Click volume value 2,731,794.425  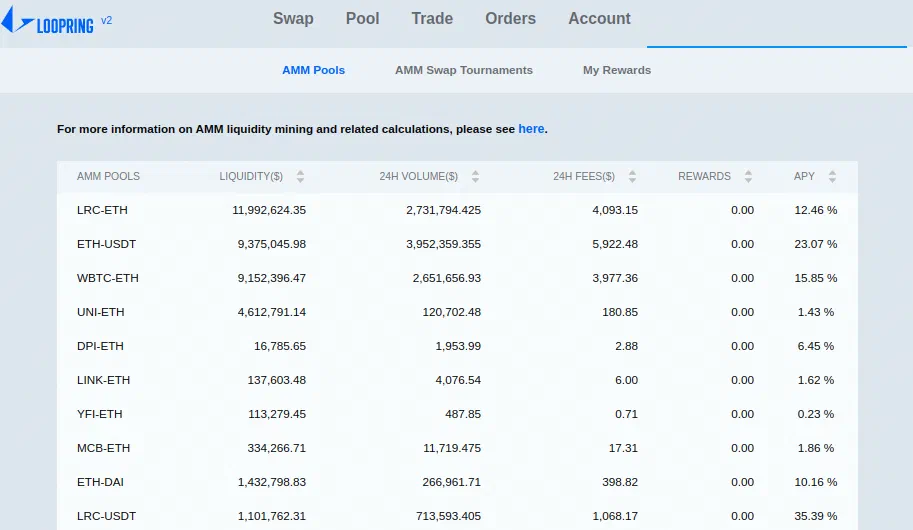pyautogui.click(x=444, y=210)
